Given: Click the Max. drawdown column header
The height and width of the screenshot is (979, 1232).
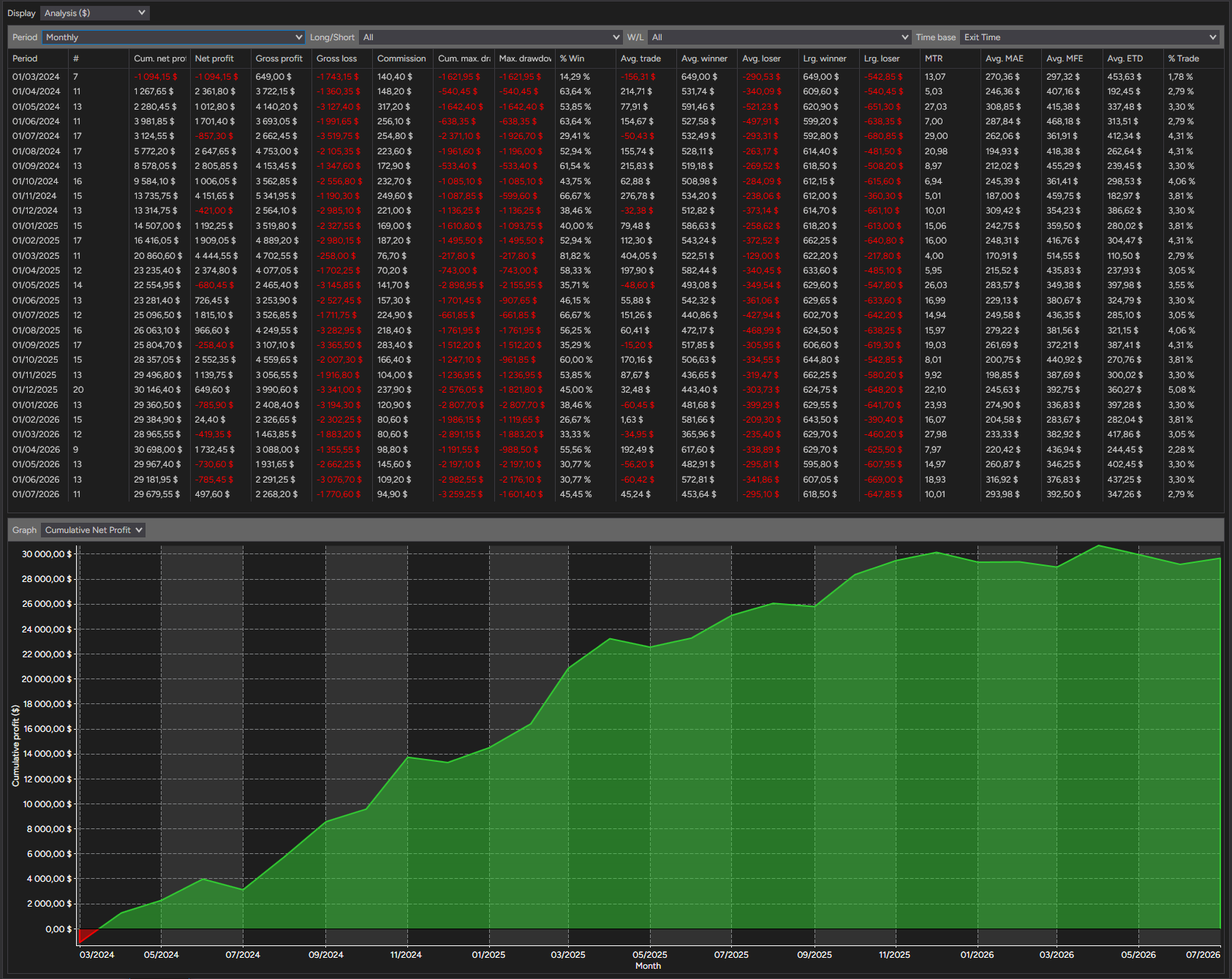Looking at the screenshot, I should tap(525, 58).
